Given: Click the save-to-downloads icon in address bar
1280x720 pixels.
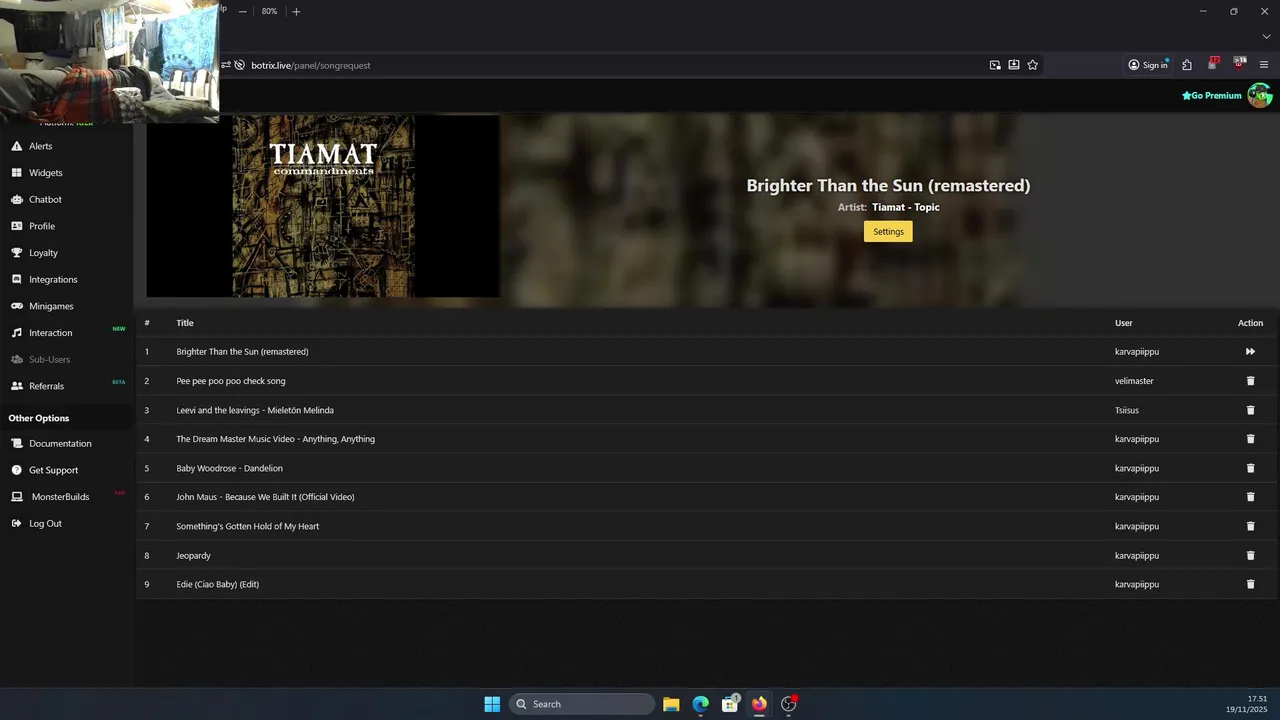Looking at the screenshot, I should [x=1014, y=65].
